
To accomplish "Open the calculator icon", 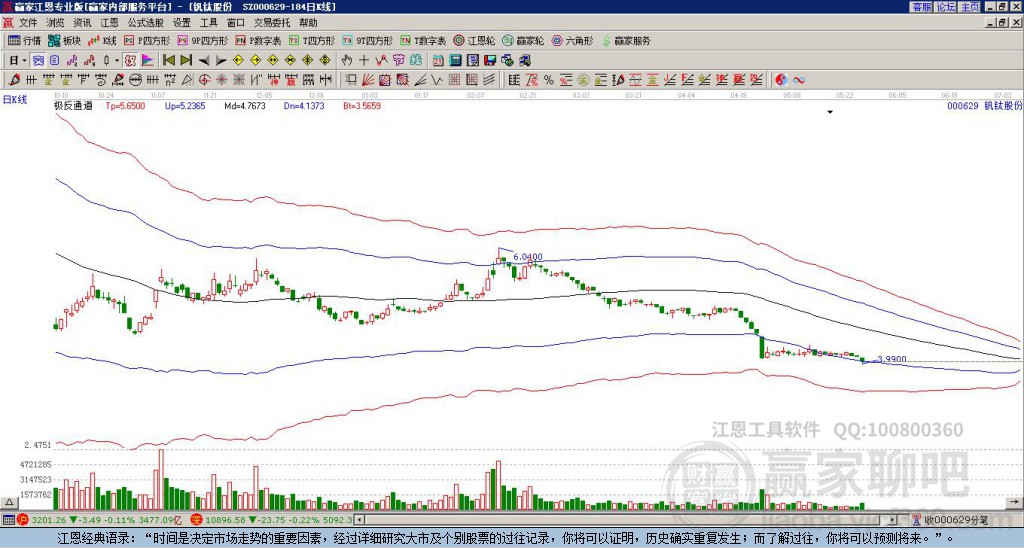I will (x=456, y=61).
